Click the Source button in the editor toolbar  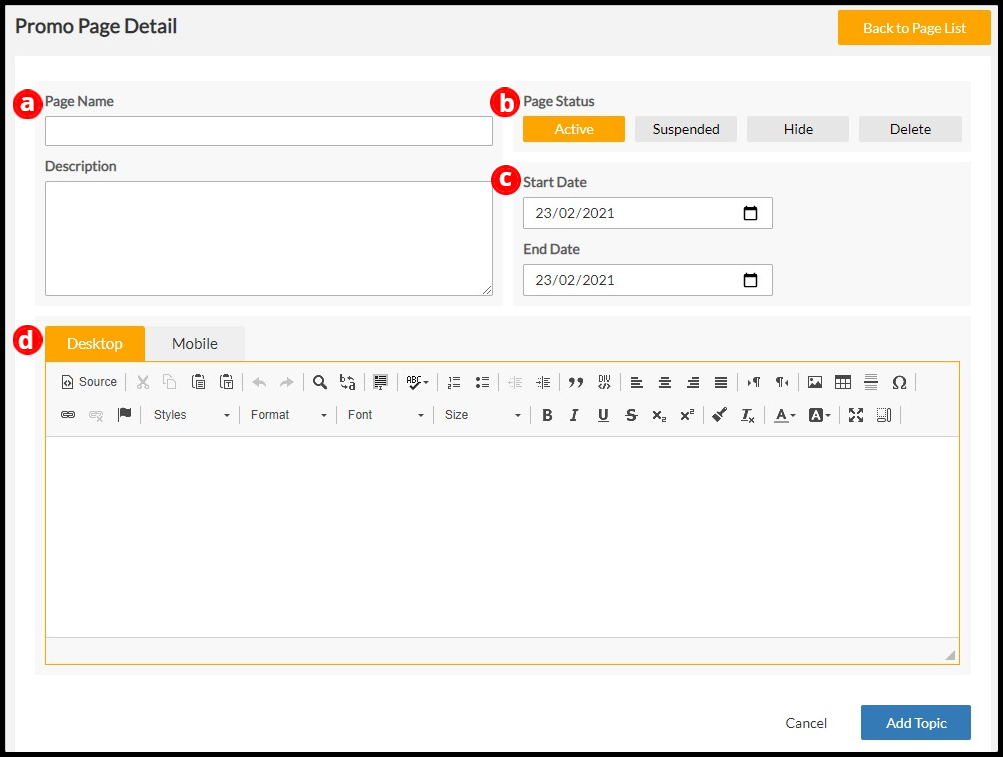tap(89, 382)
